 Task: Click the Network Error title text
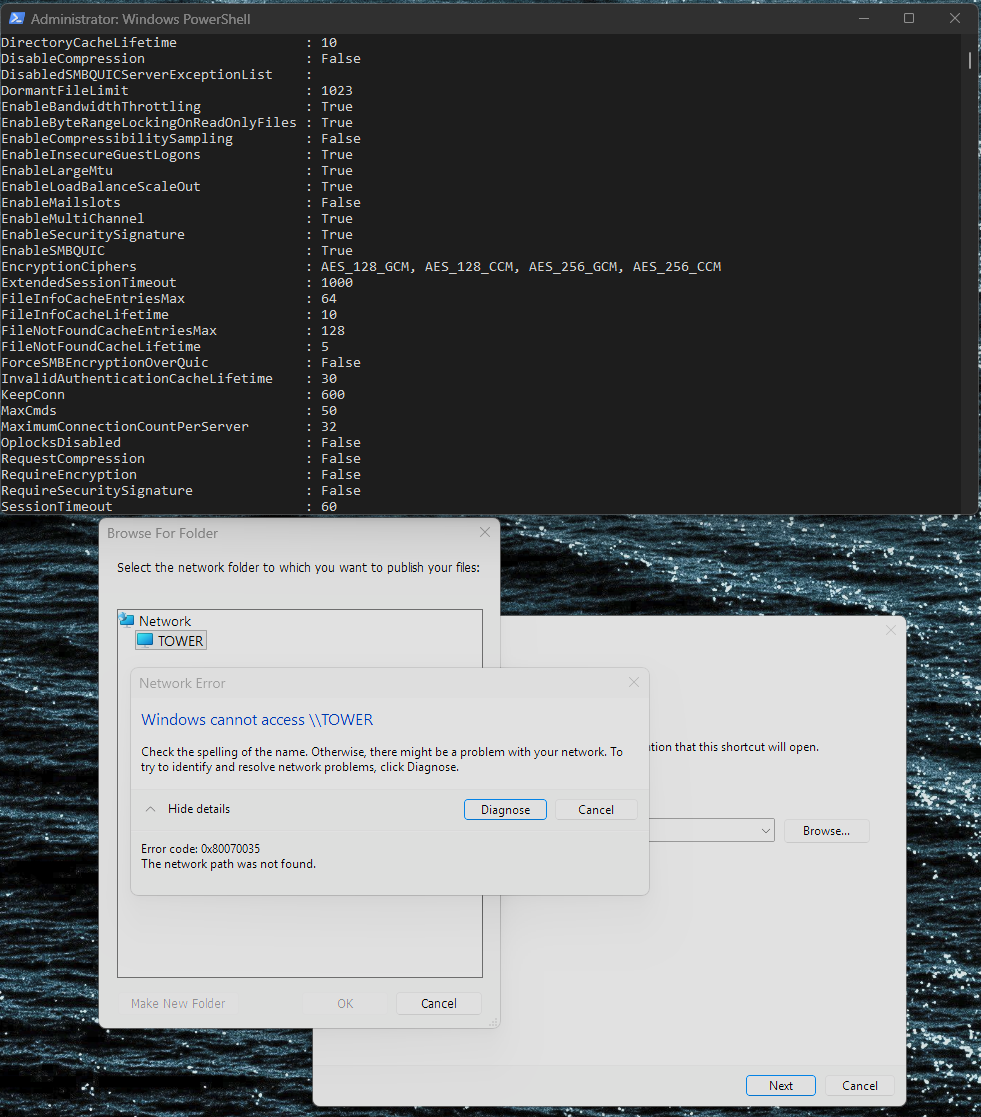pos(182,683)
